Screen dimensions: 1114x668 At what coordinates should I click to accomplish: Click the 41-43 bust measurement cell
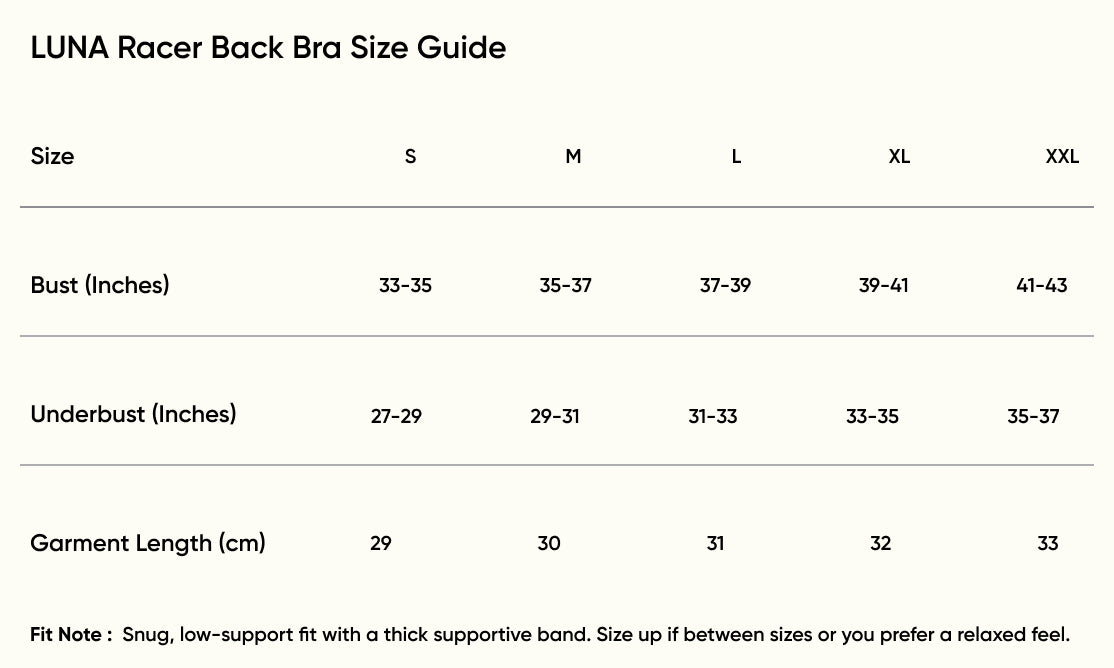[1041, 286]
